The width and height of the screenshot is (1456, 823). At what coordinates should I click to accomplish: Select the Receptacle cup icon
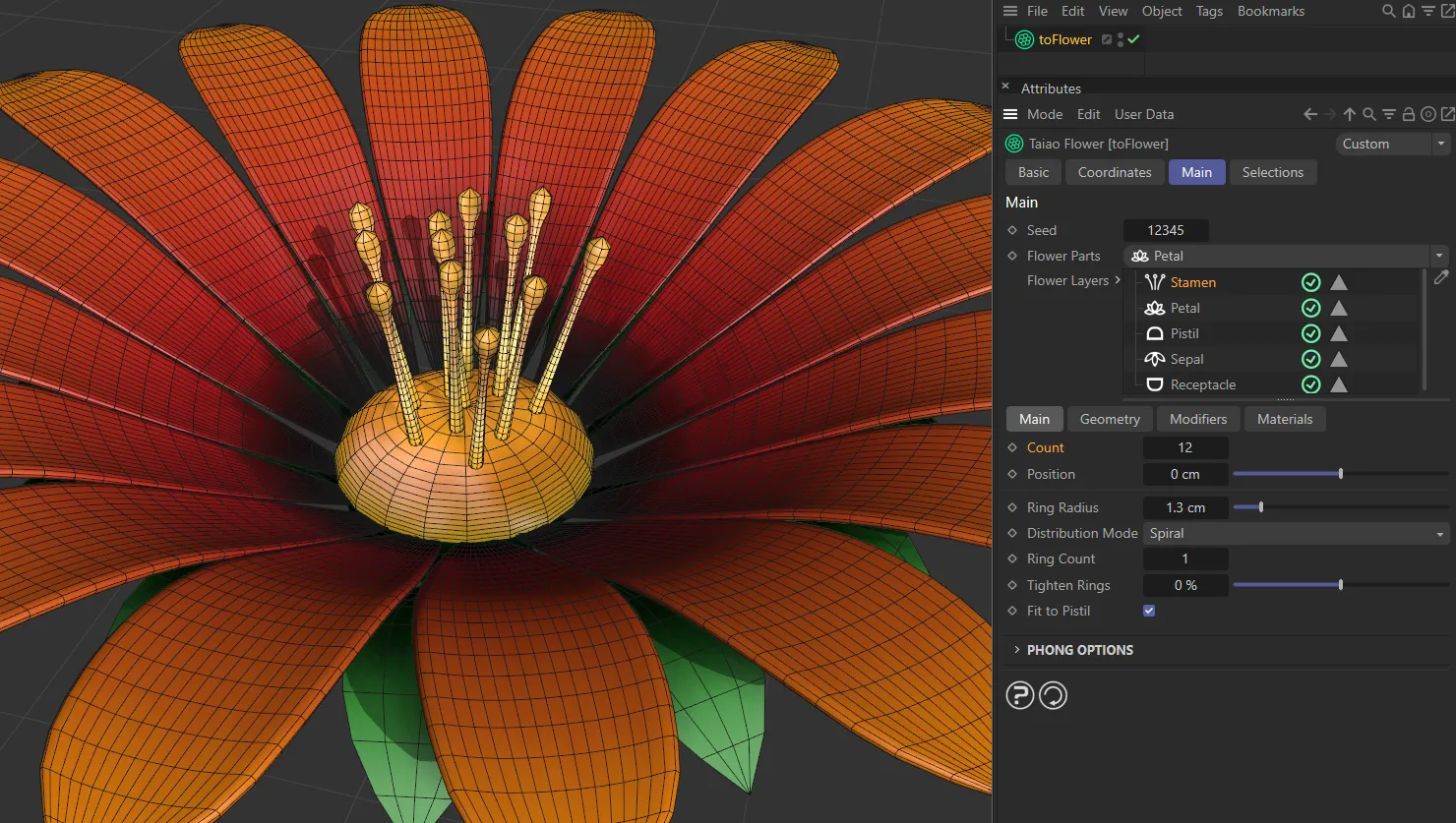pyautogui.click(x=1153, y=384)
